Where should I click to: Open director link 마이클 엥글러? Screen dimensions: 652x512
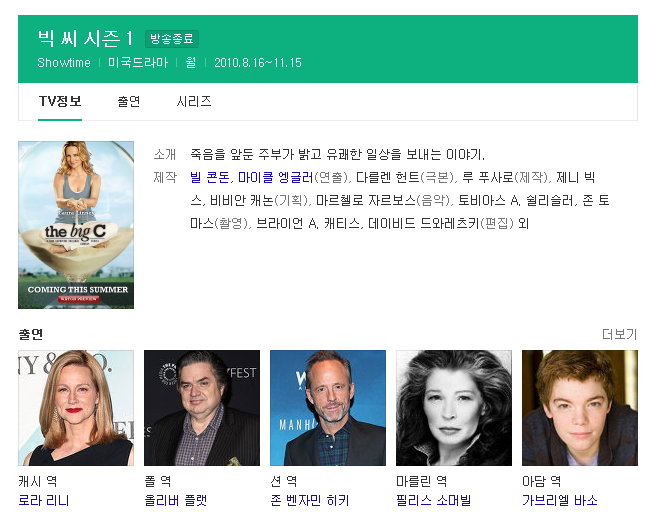(275, 178)
